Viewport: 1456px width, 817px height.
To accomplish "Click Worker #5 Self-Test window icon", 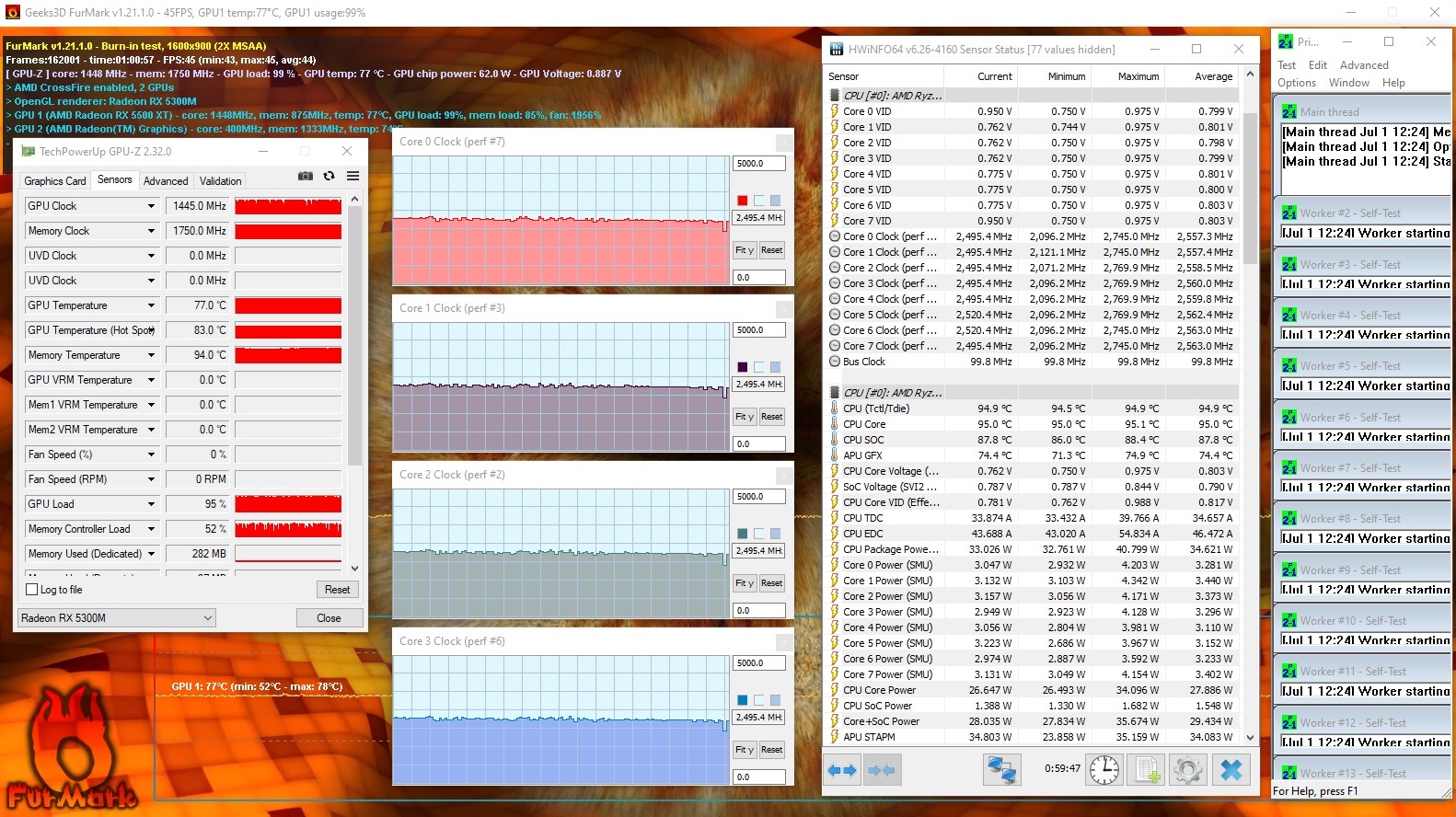I will click(1289, 365).
